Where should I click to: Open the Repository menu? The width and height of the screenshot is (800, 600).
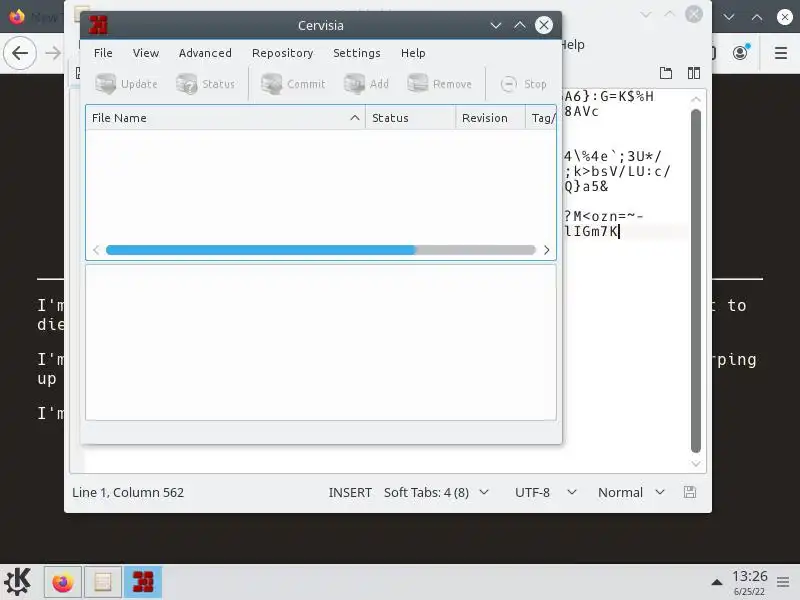(282, 53)
